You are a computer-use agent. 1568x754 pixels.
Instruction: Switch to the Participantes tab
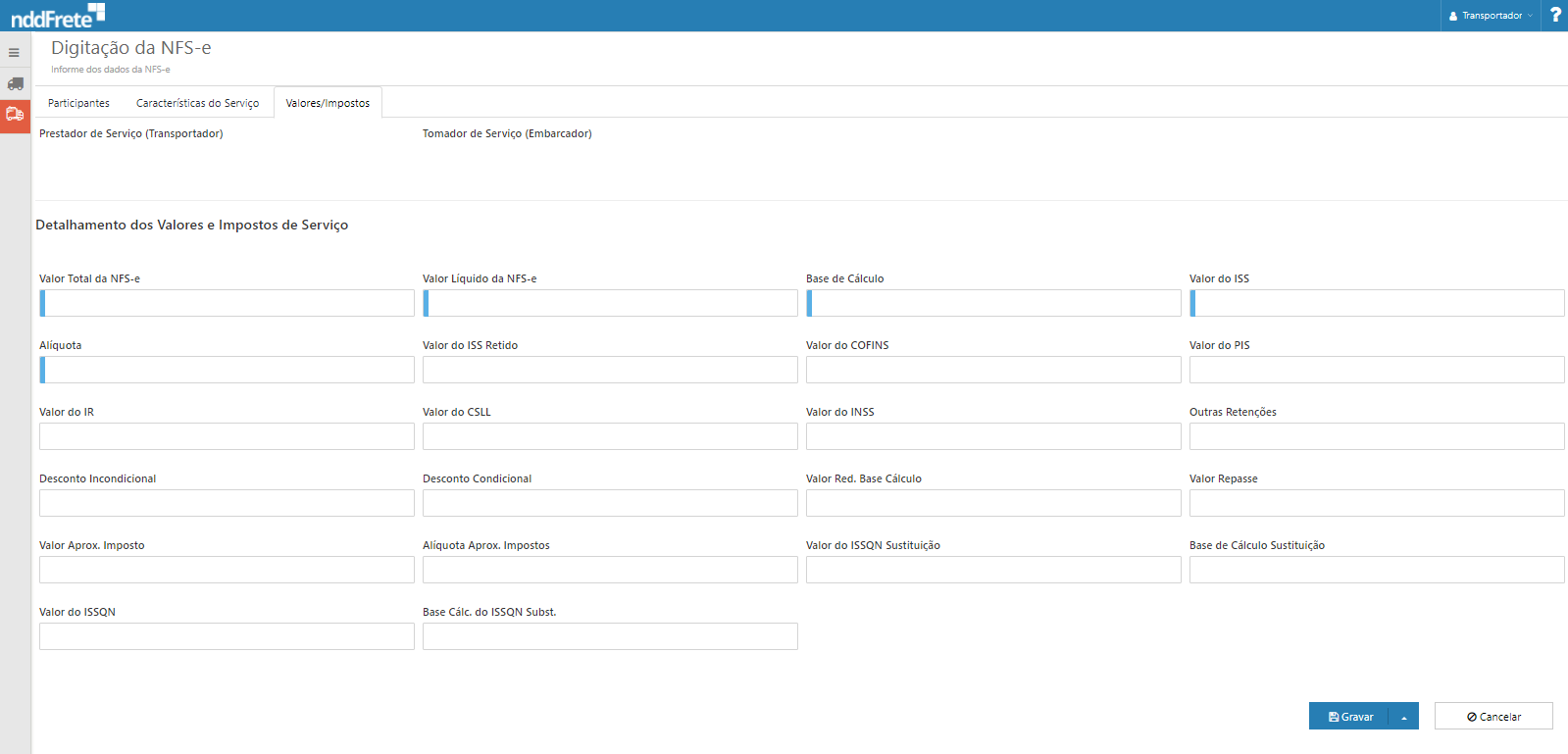point(78,103)
